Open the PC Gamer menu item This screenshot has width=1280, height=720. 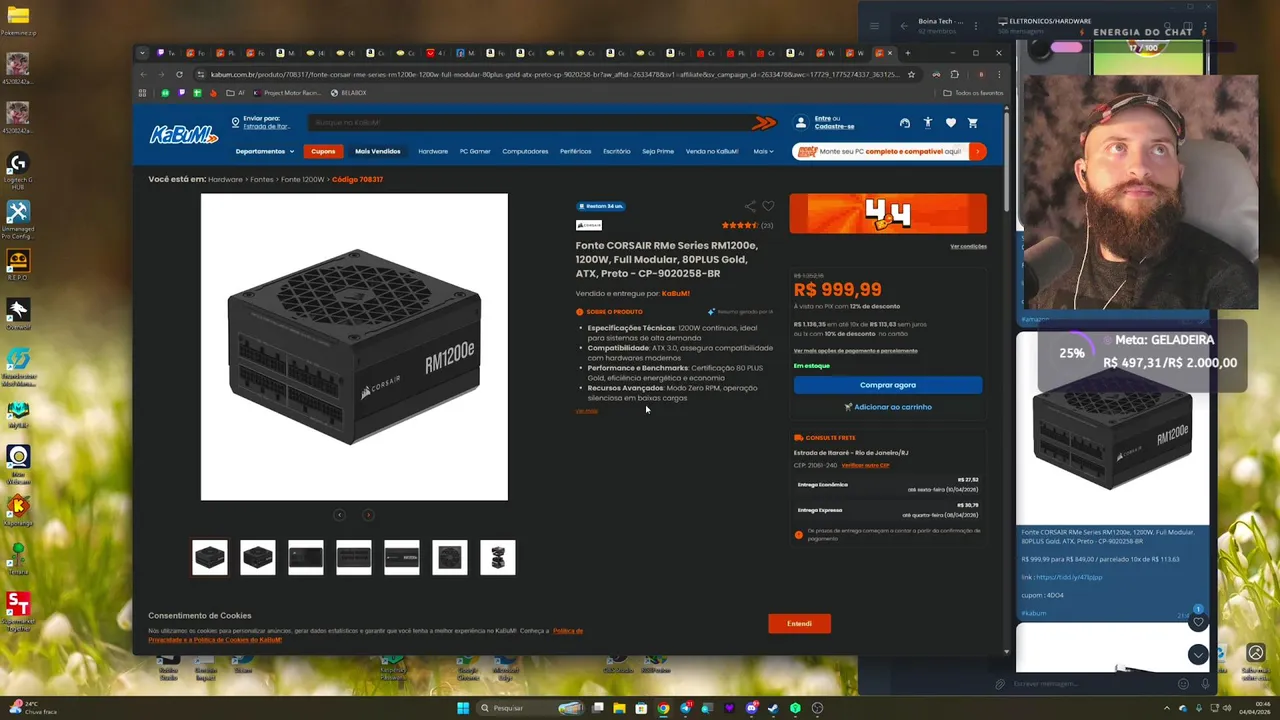(475, 152)
